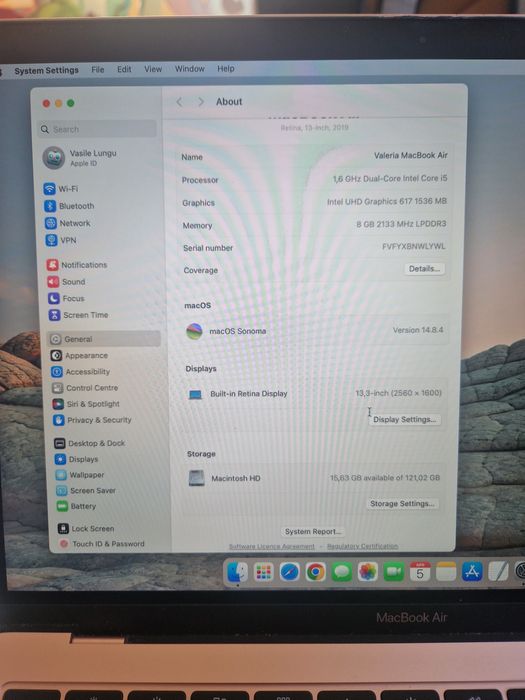Image resolution: width=525 pixels, height=700 pixels.
Task: Open Display Settings button
Action: point(404,419)
